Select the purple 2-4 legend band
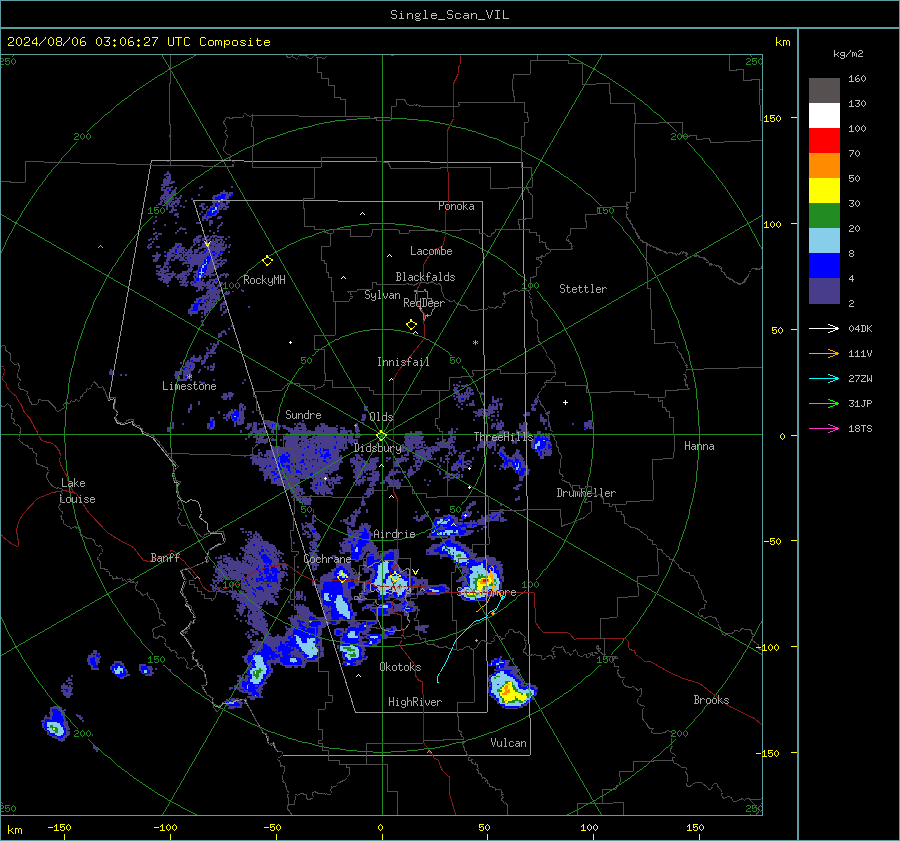This screenshot has width=900, height=841. pos(824,290)
